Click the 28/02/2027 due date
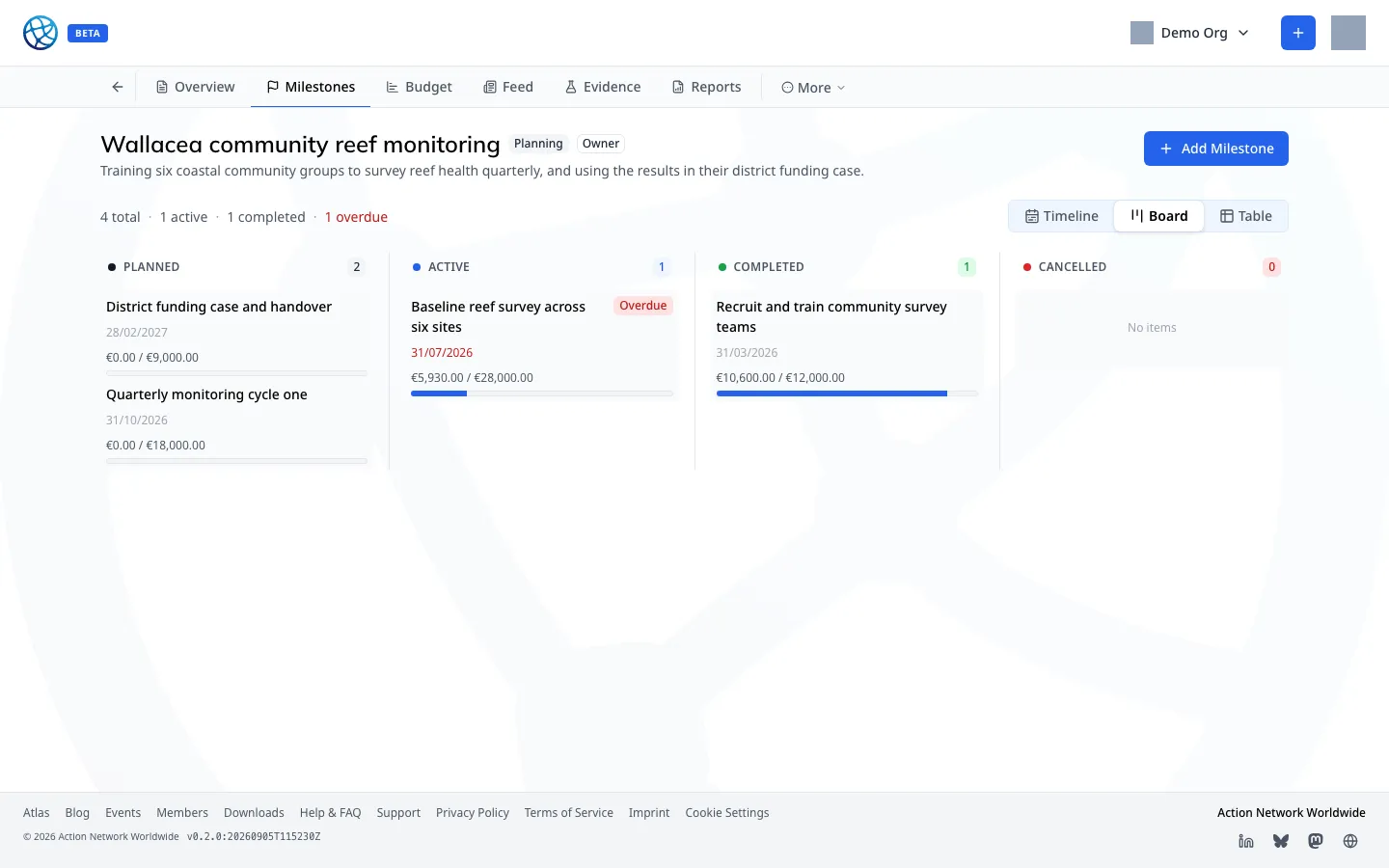The image size is (1389, 868). click(137, 333)
